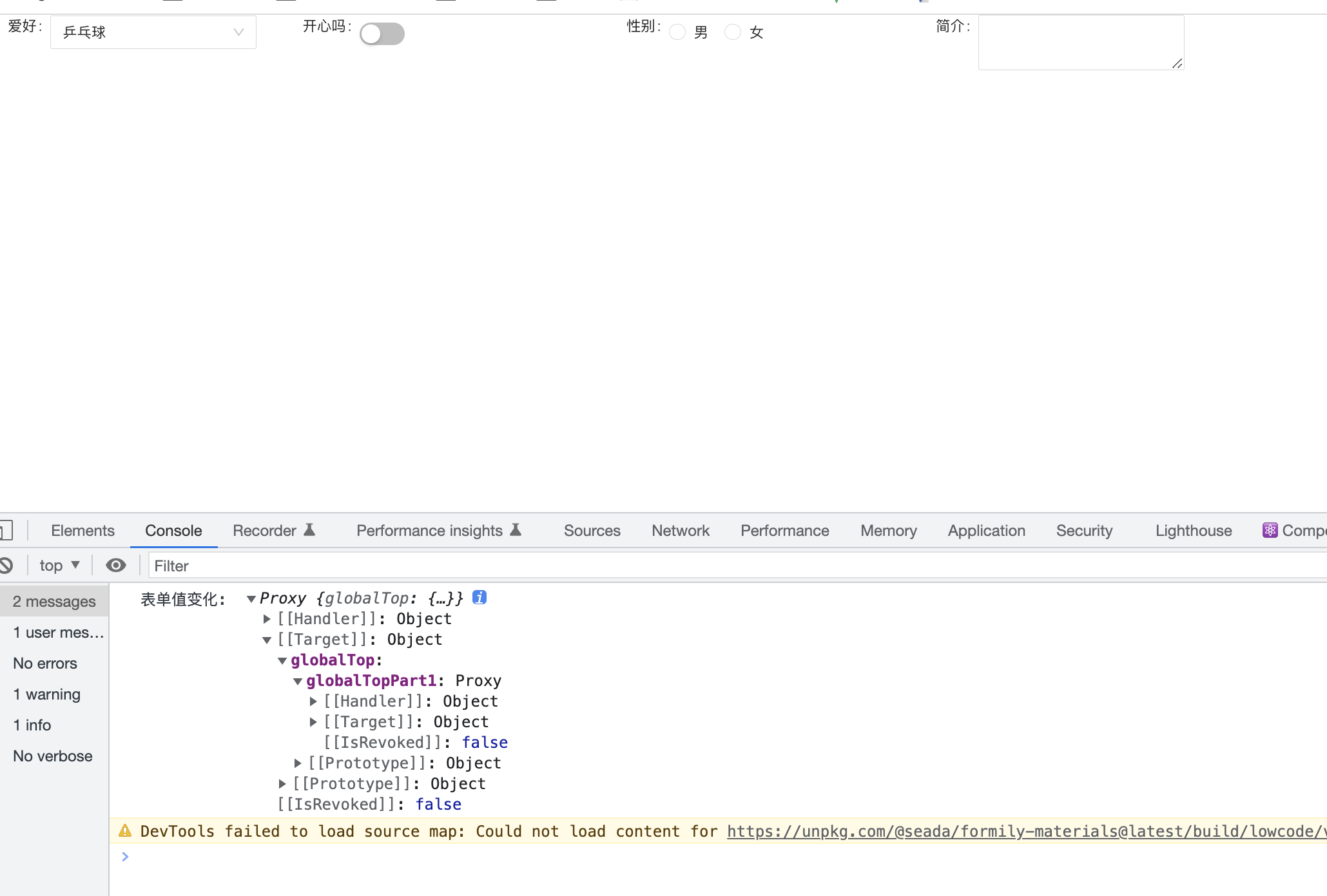The height and width of the screenshot is (896, 1327).
Task: Click the console prompt chevron
Action: [125, 857]
